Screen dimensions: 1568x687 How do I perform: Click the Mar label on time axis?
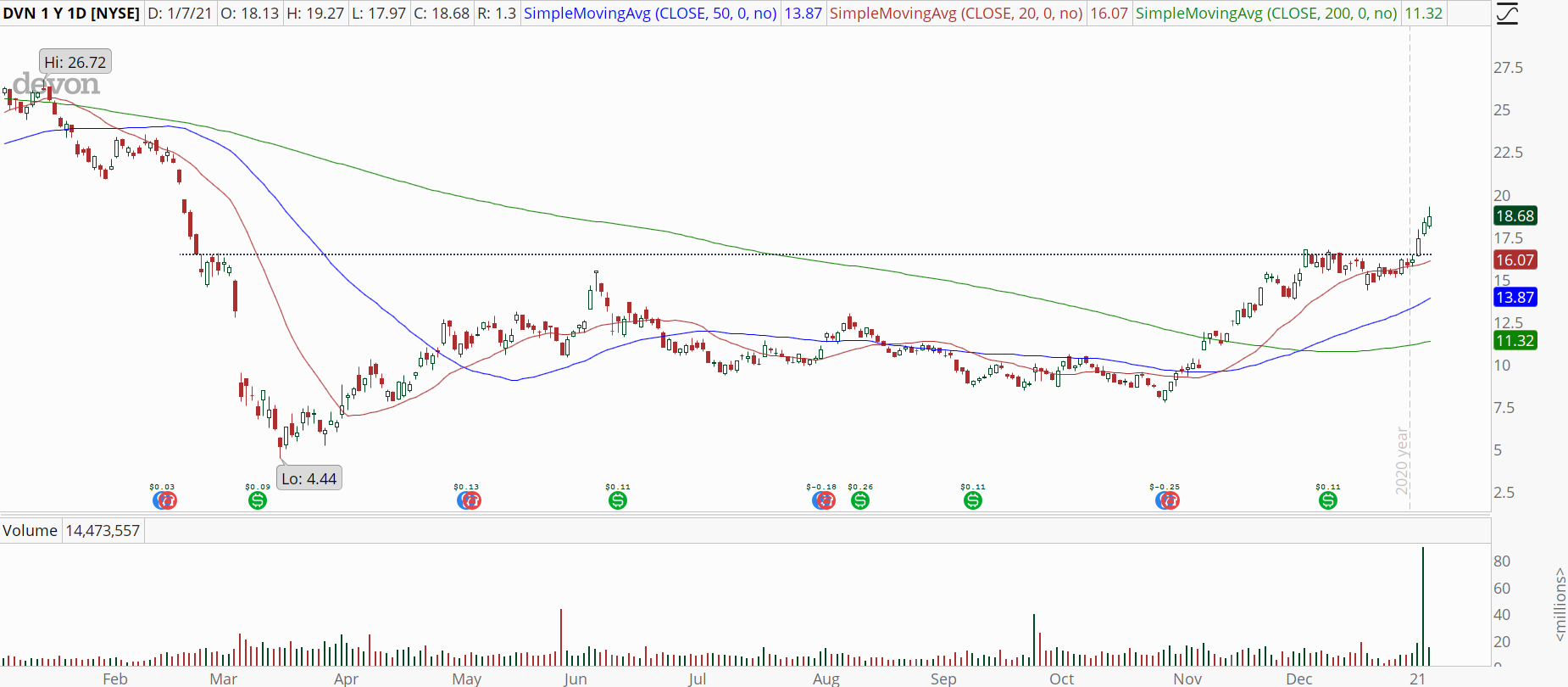(224, 679)
